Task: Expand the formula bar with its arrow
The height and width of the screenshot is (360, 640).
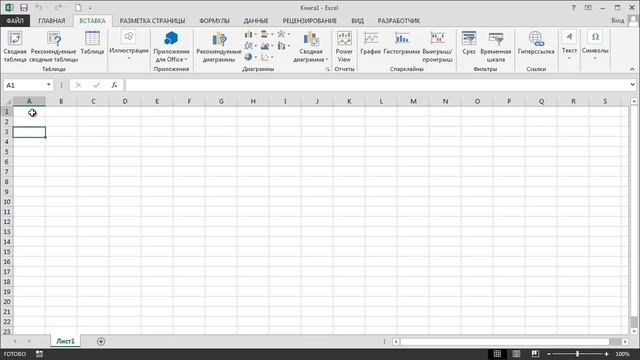Action: pos(633,85)
